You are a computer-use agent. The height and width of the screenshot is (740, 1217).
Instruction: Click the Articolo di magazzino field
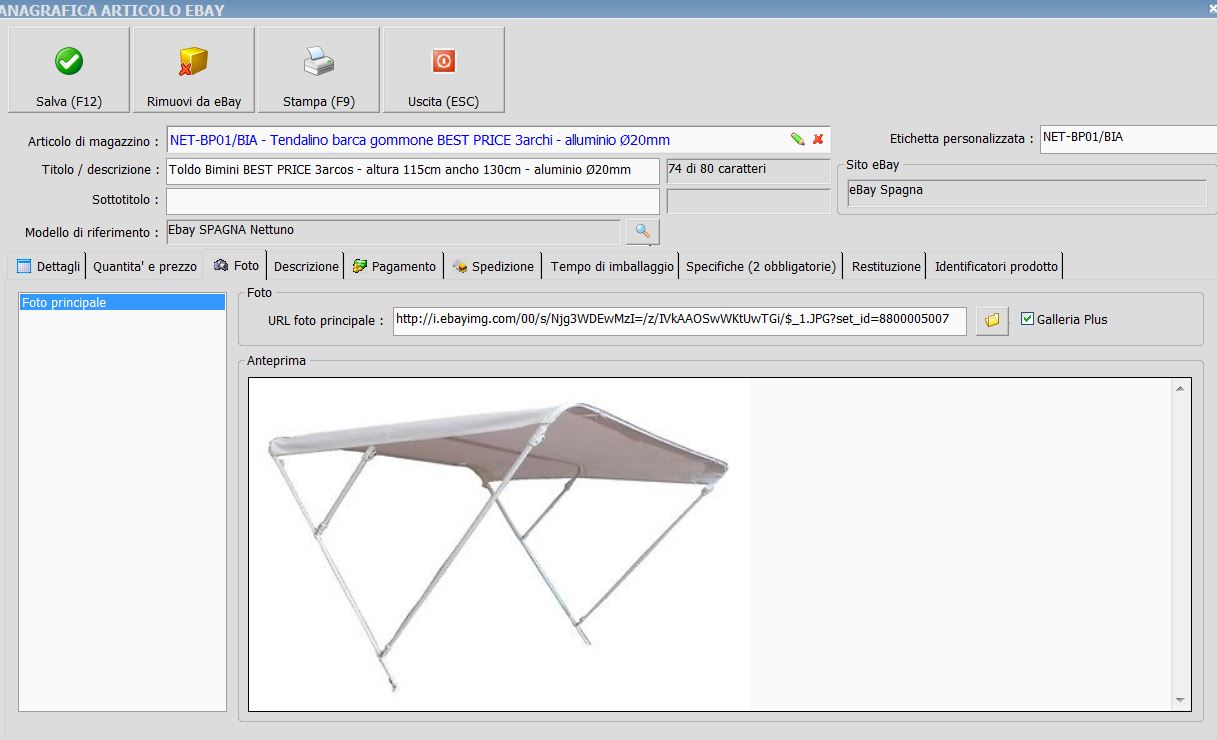498,140
